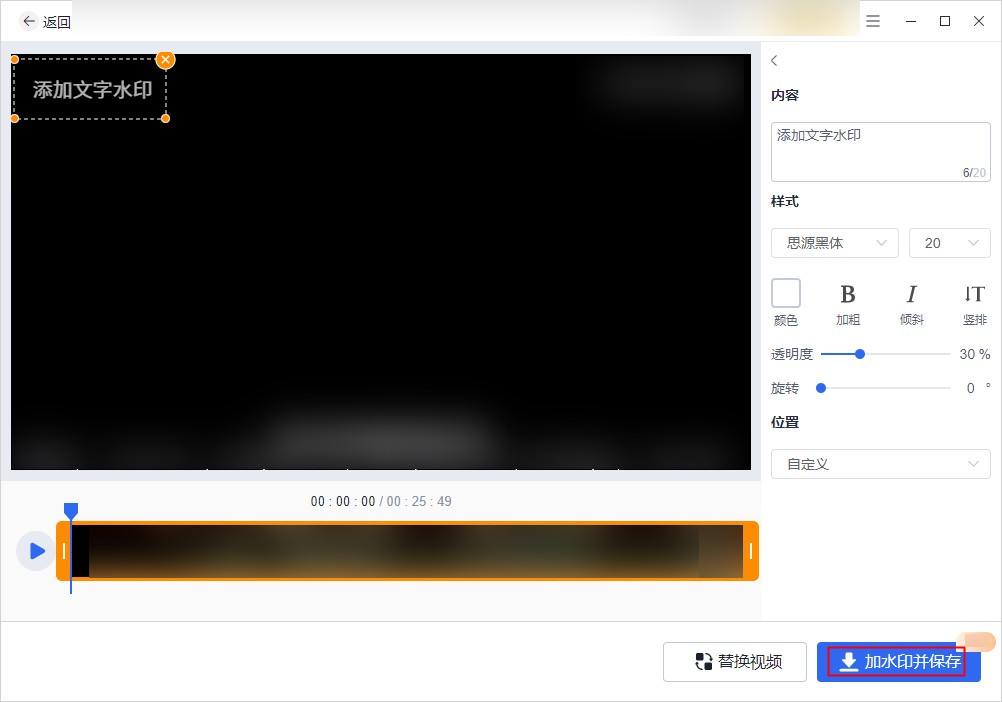Open the font size 20 dropdown
This screenshot has width=1002, height=702.
948,243
